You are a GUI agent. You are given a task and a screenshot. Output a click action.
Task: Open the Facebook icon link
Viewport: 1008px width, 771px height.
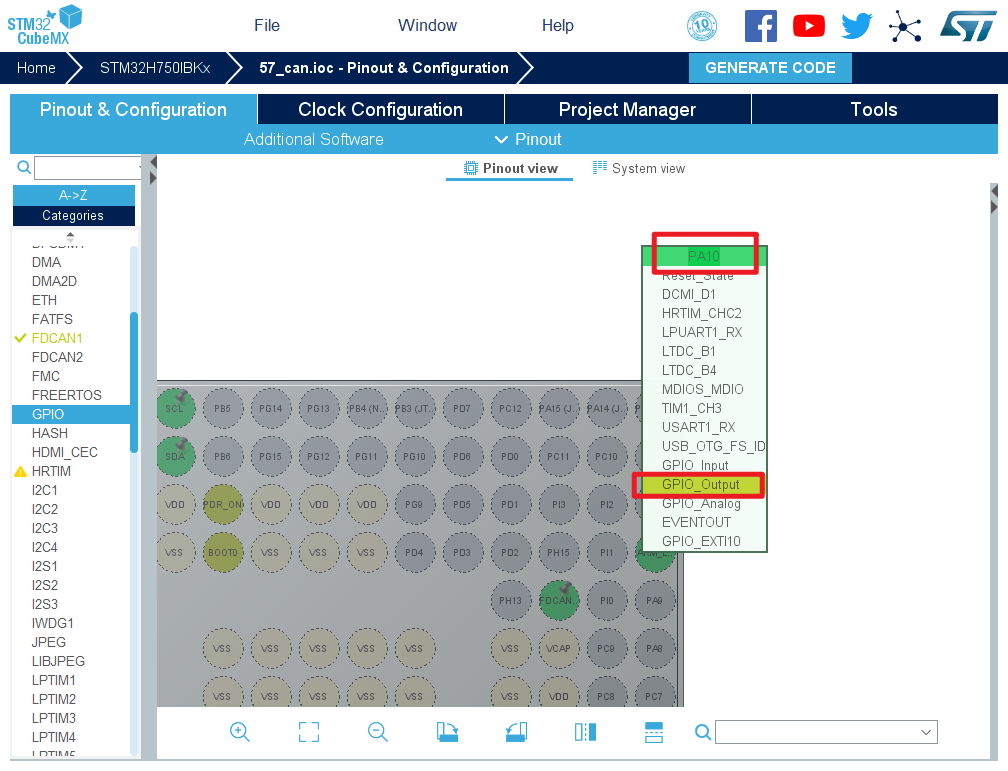[x=761, y=26]
